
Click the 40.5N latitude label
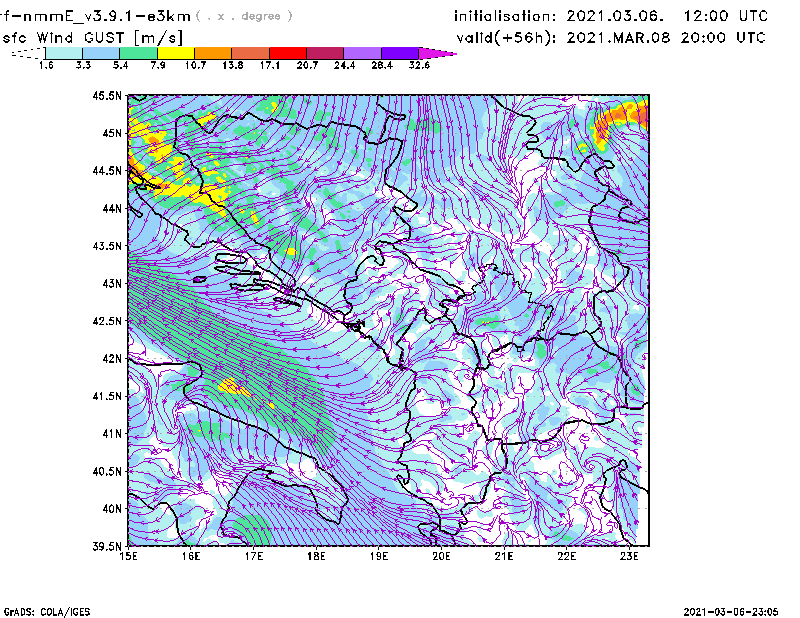(107, 471)
